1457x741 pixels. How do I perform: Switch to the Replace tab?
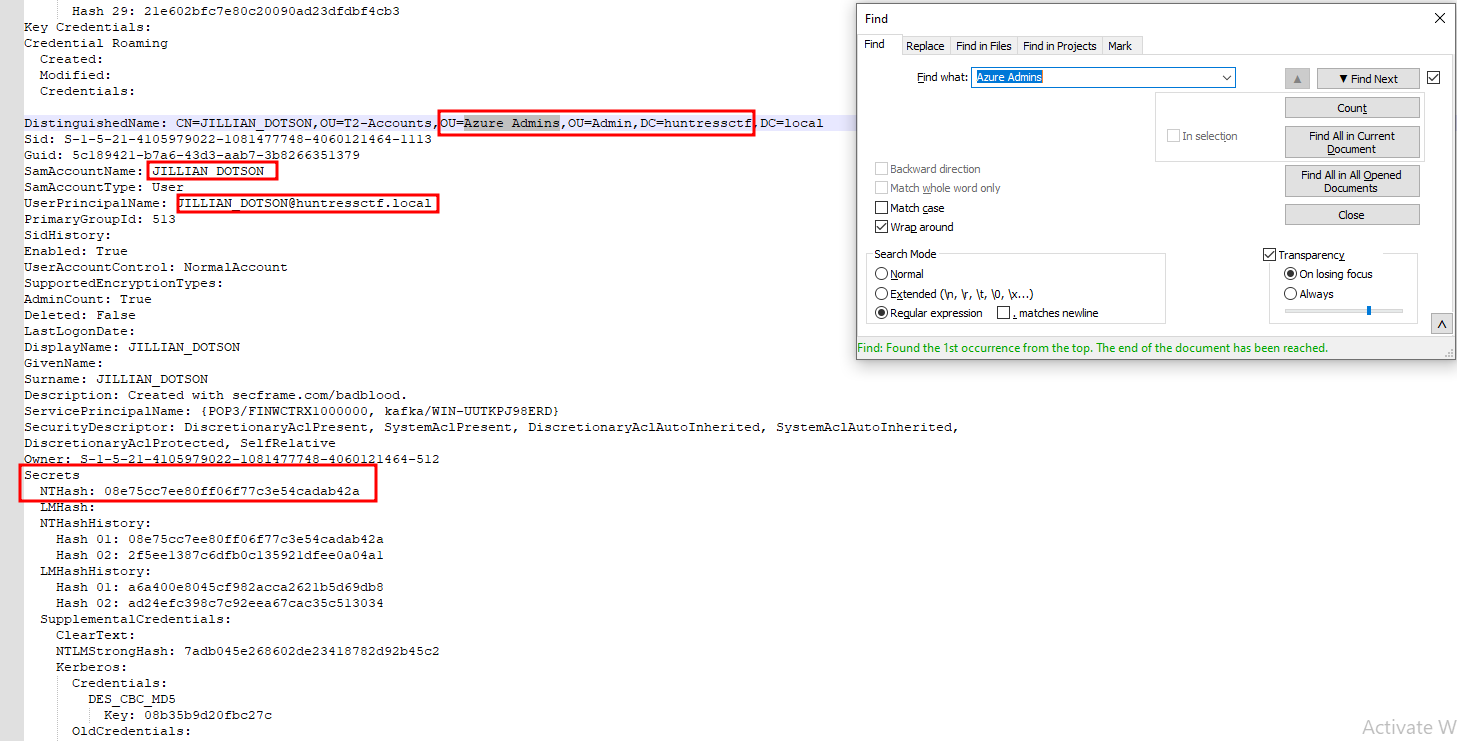click(925, 46)
